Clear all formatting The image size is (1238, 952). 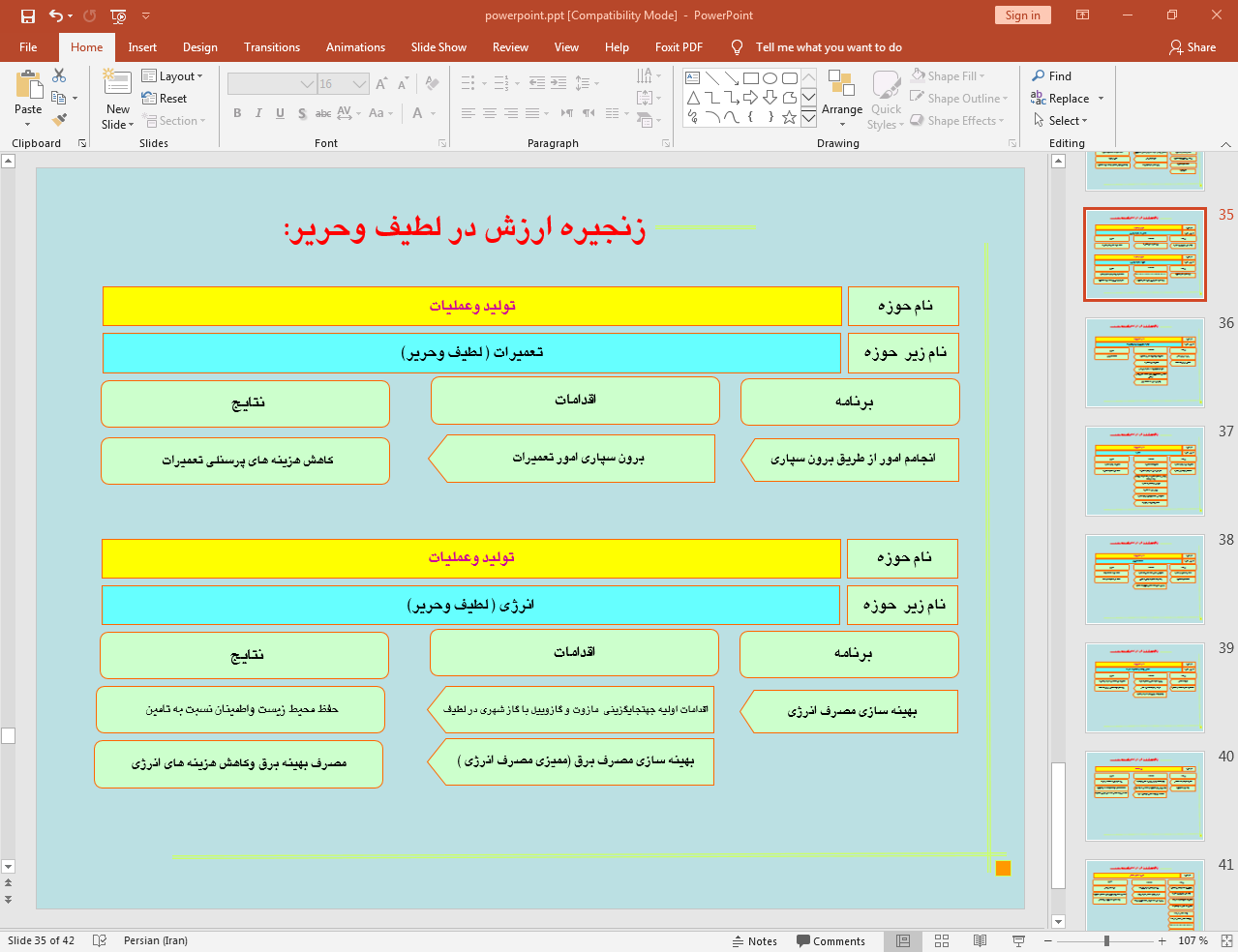tap(432, 84)
